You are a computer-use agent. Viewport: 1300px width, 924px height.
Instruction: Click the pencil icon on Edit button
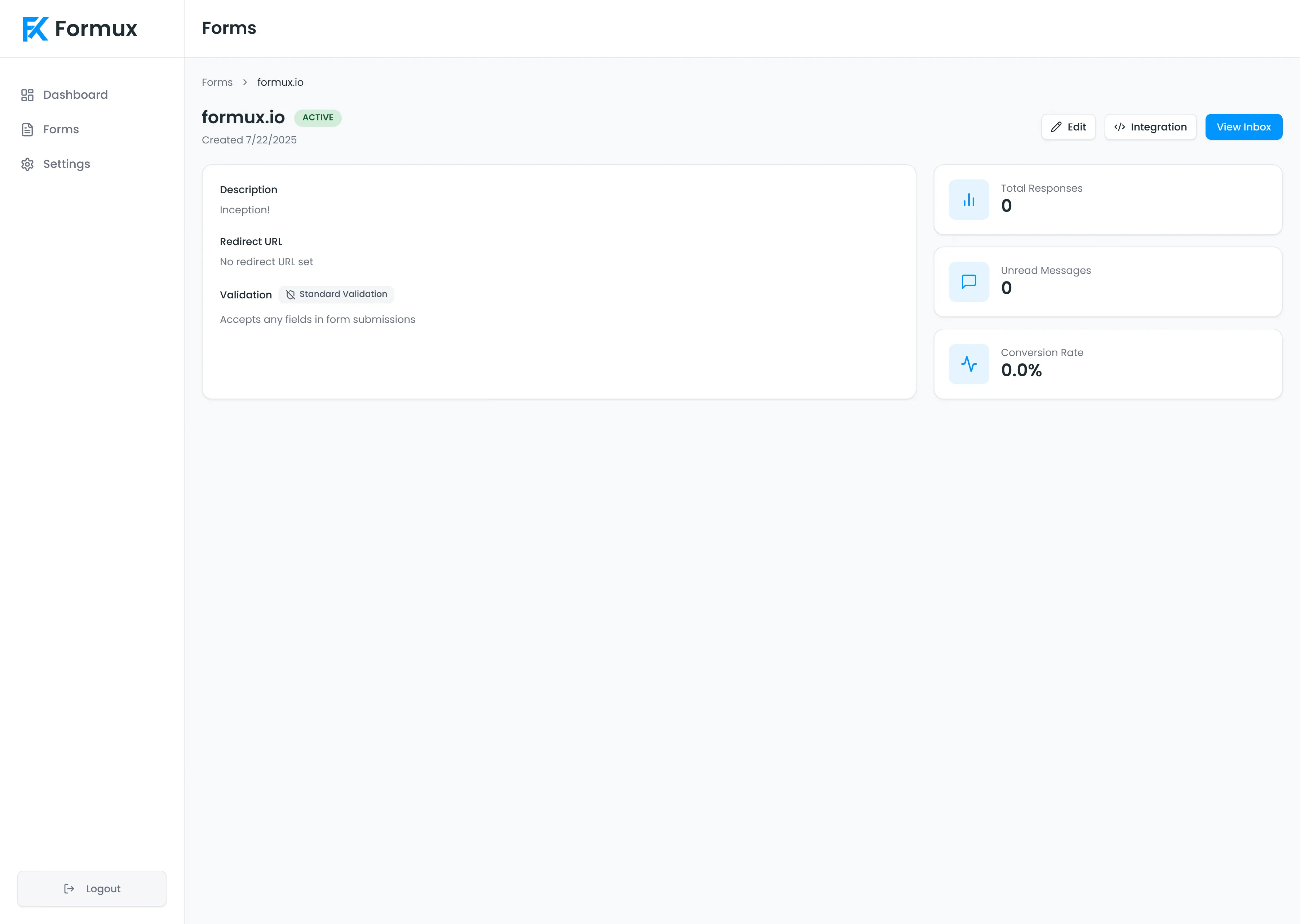click(1056, 127)
